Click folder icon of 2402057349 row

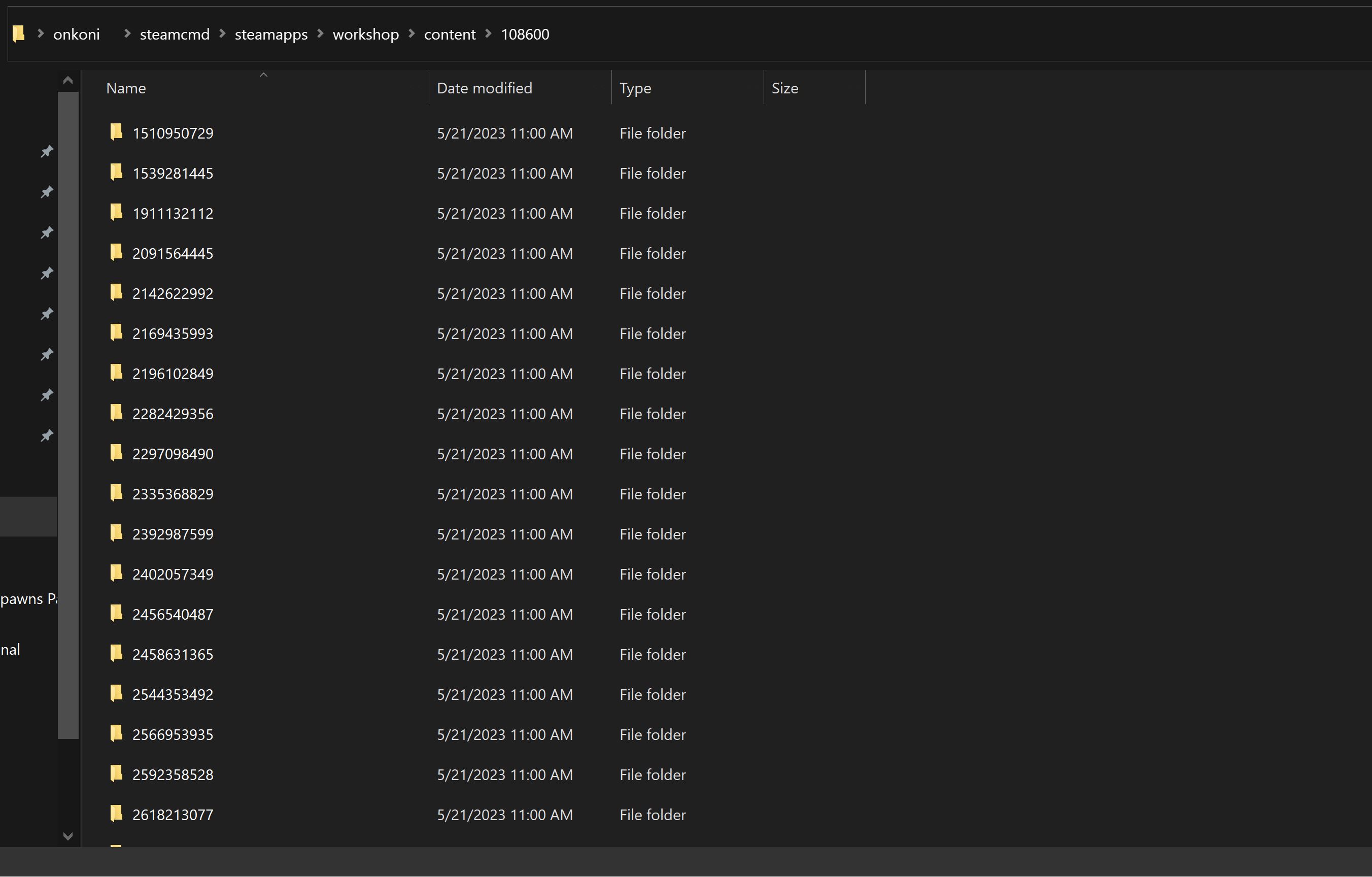click(116, 574)
